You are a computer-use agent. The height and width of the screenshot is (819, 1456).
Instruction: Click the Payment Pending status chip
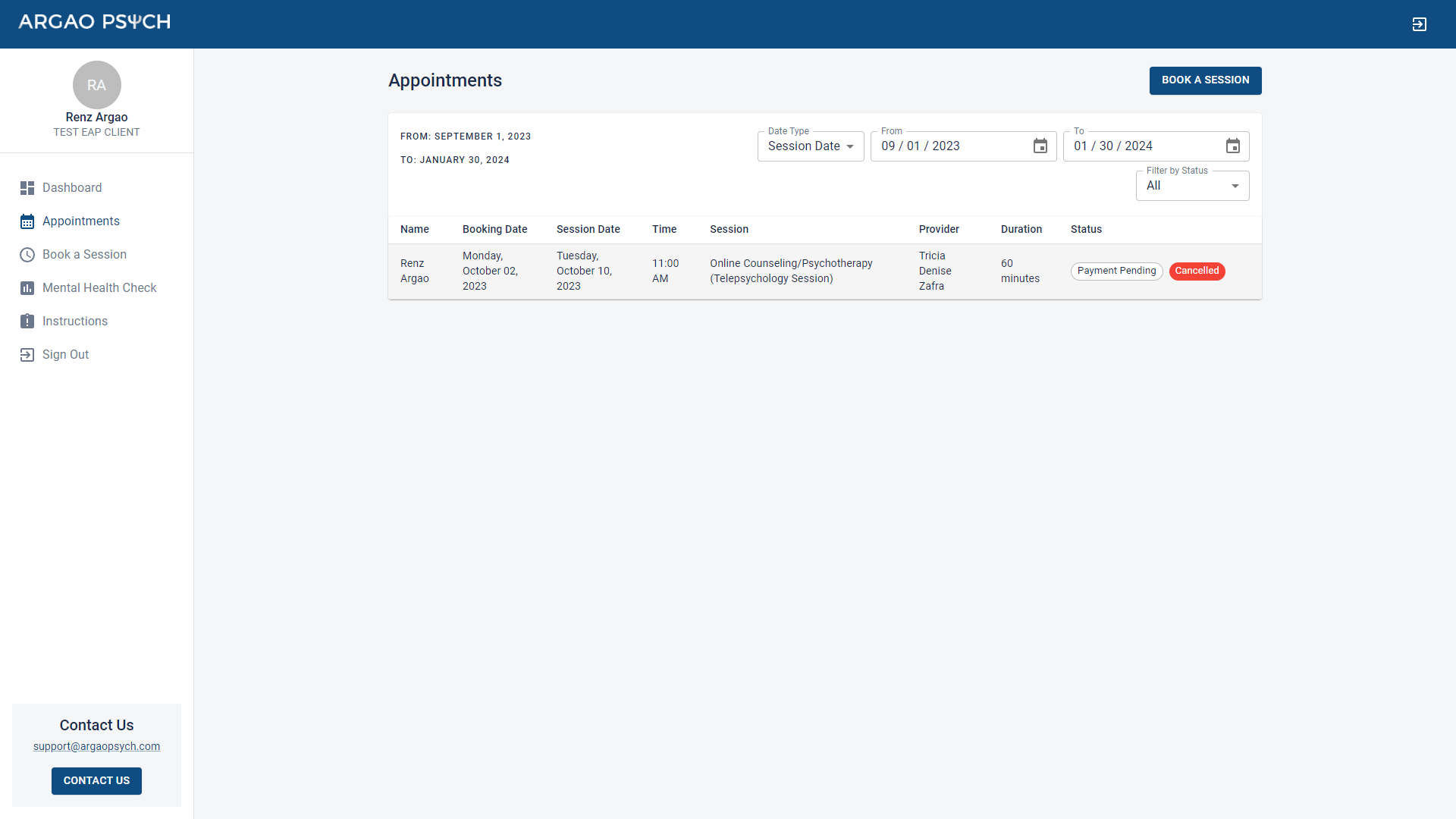pyautogui.click(x=1116, y=271)
